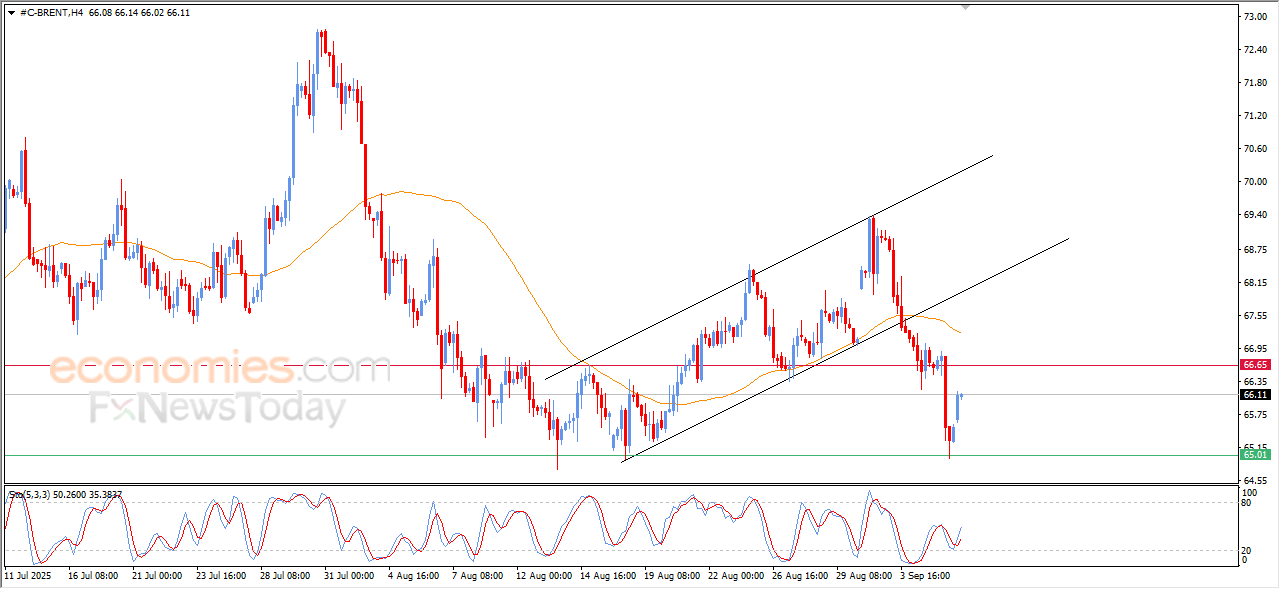Click the 26 Aug 16:00 time label
Viewport: 1280px width, 589px height.
click(800, 576)
